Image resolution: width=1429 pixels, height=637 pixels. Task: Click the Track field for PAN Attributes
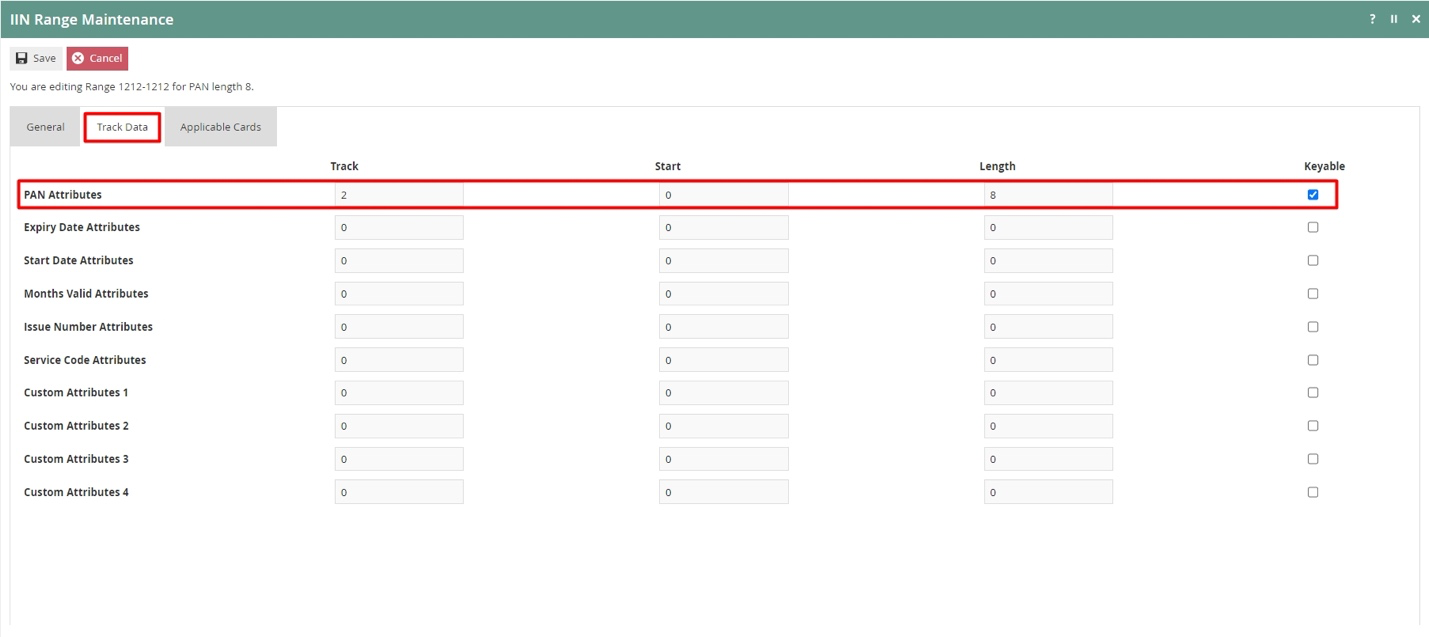click(398, 193)
